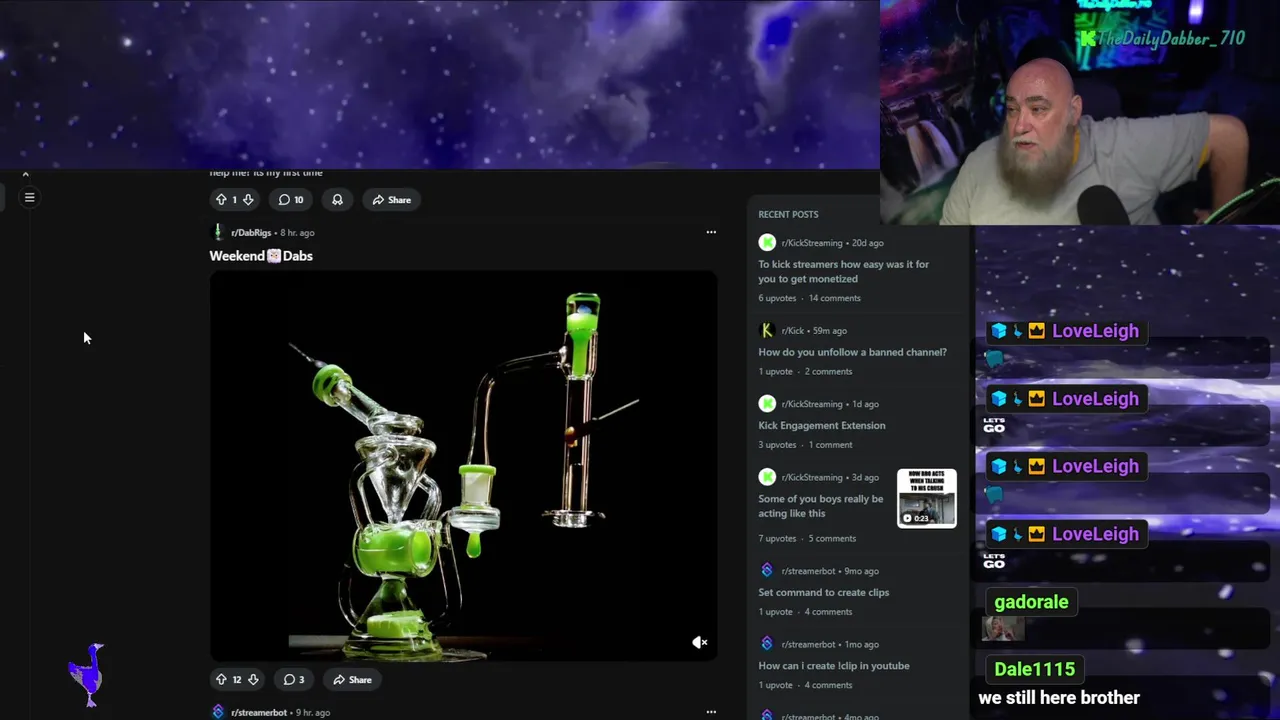Open the Weekend Dabs post title
1280x720 pixels.
click(x=261, y=256)
